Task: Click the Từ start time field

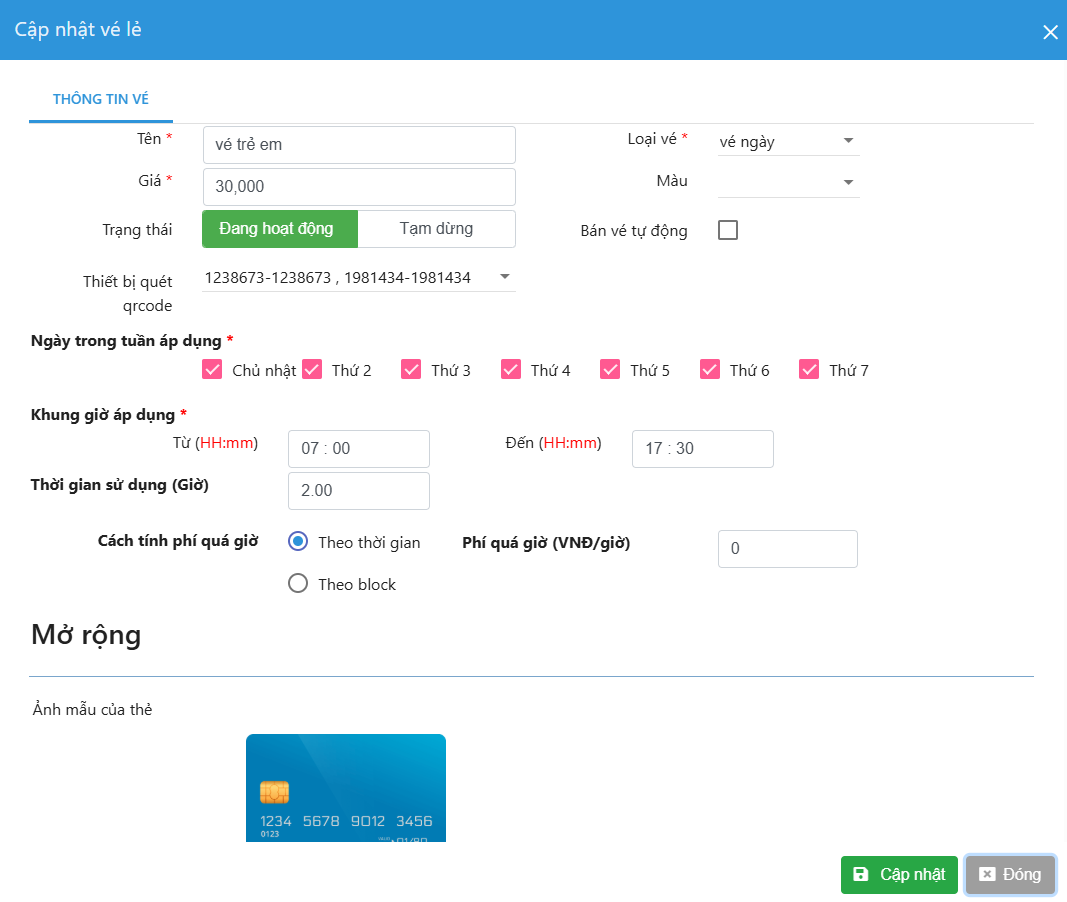Action: pos(358,449)
